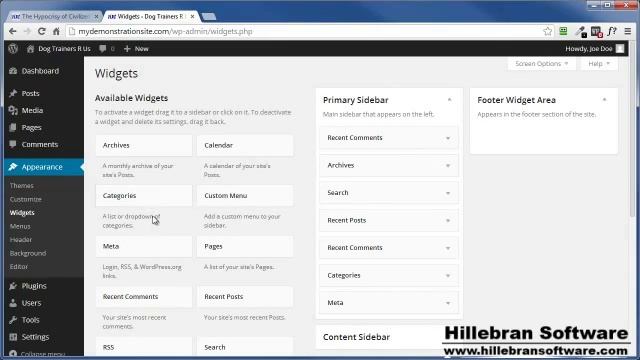Close the Widgets browser tab
Image resolution: width=640 pixels, height=360 pixels.
(x=192, y=17)
